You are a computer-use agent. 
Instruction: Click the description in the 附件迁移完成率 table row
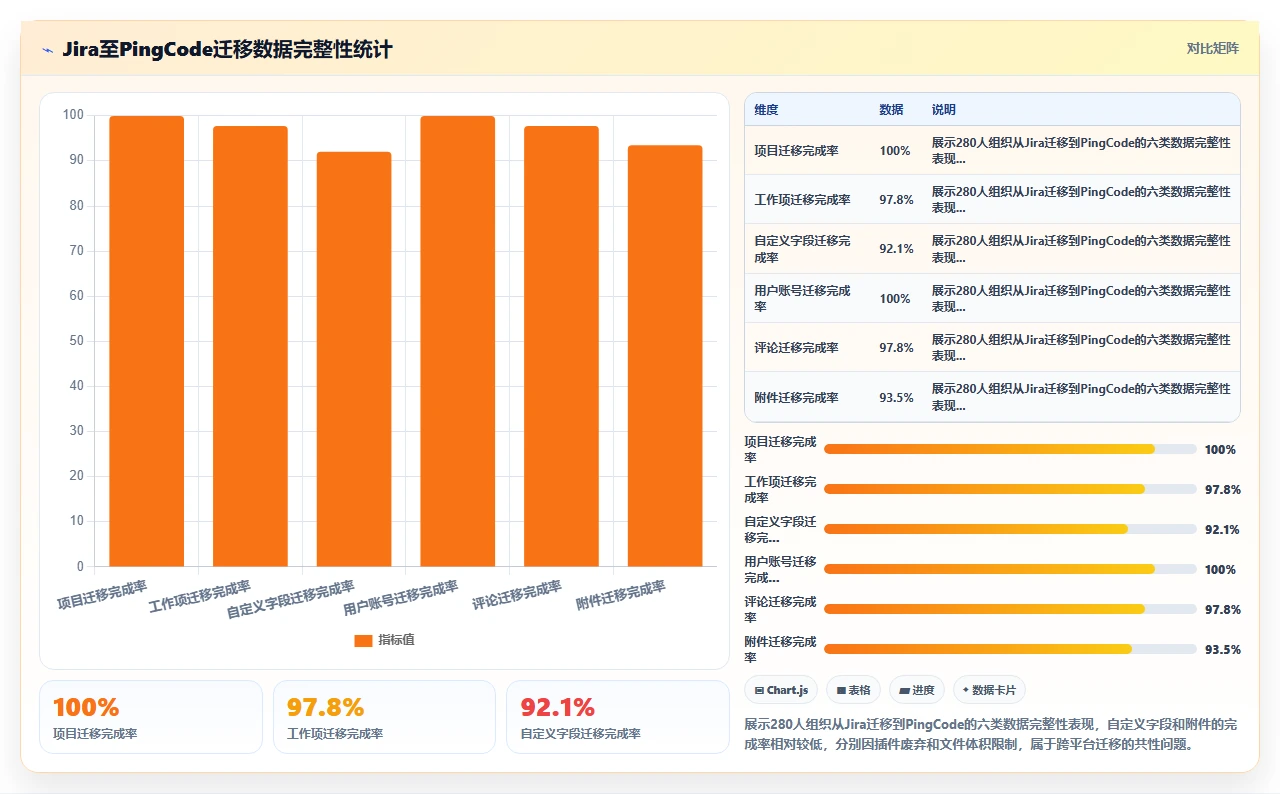1081,397
